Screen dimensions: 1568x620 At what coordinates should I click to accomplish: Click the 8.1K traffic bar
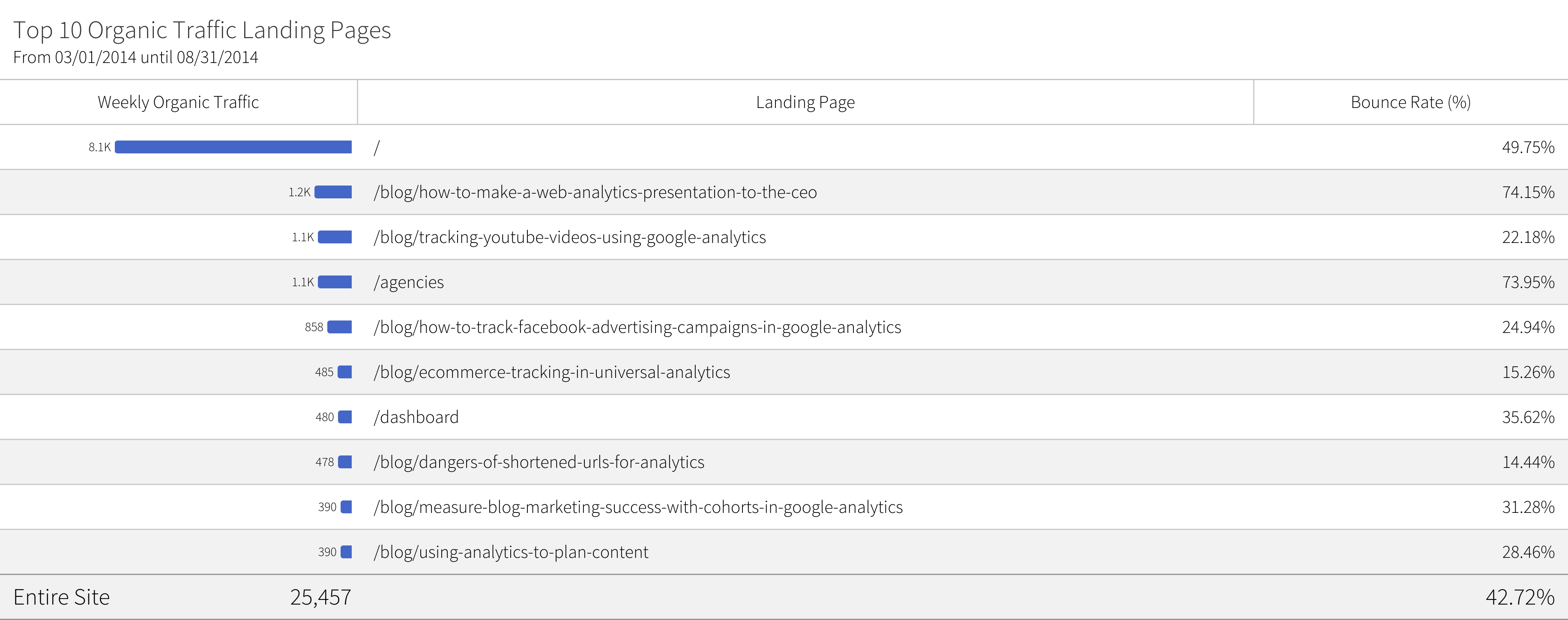233,147
